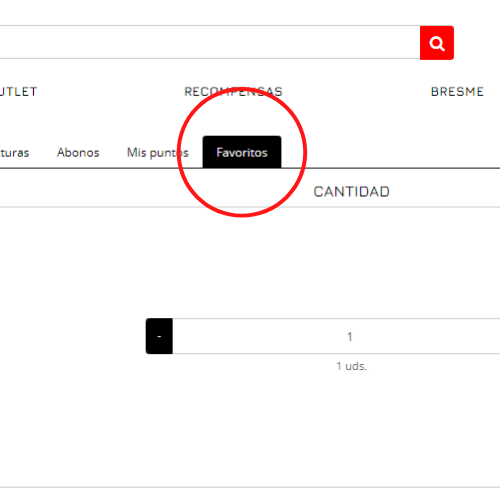Place the cursor in the top search bar
Viewport: 500px width, 500px height.
(x=210, y=42)
